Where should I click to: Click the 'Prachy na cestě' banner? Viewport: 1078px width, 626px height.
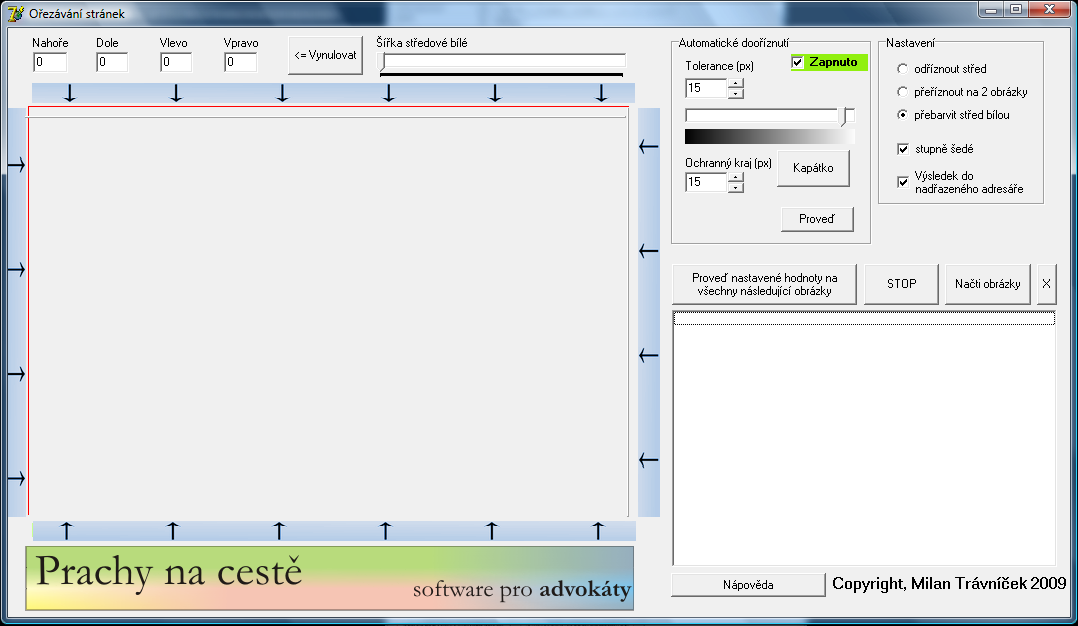(329, 579)
